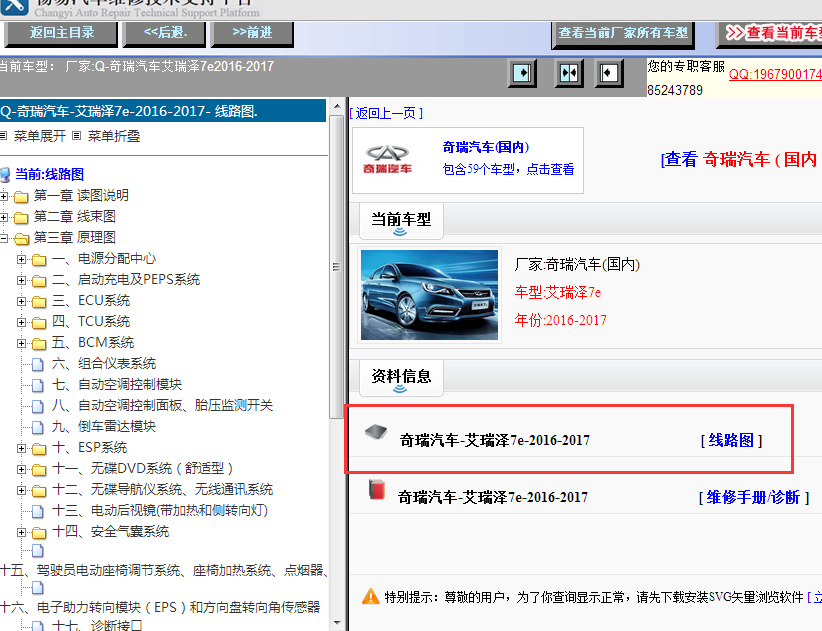Open the 线路图 link

point(731,440)
